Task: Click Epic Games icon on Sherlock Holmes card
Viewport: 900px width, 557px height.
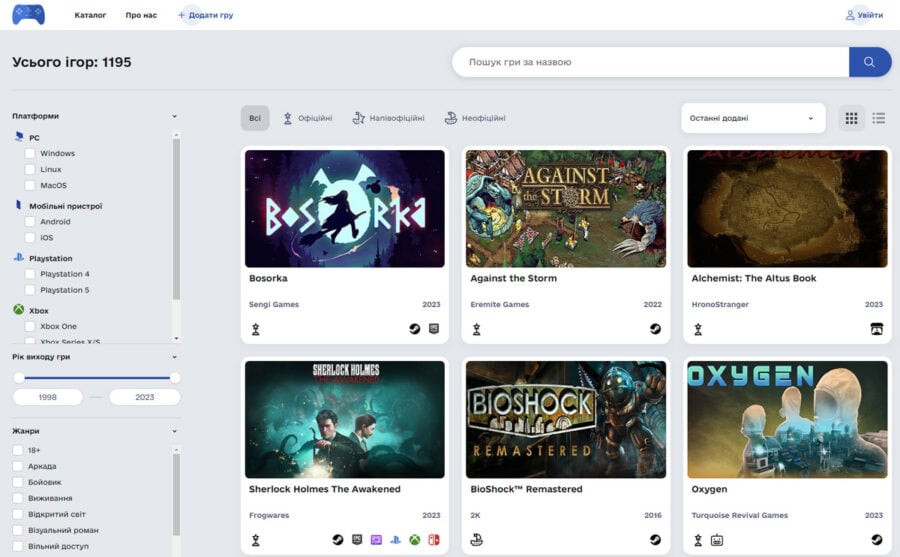Action: (357, 540)
